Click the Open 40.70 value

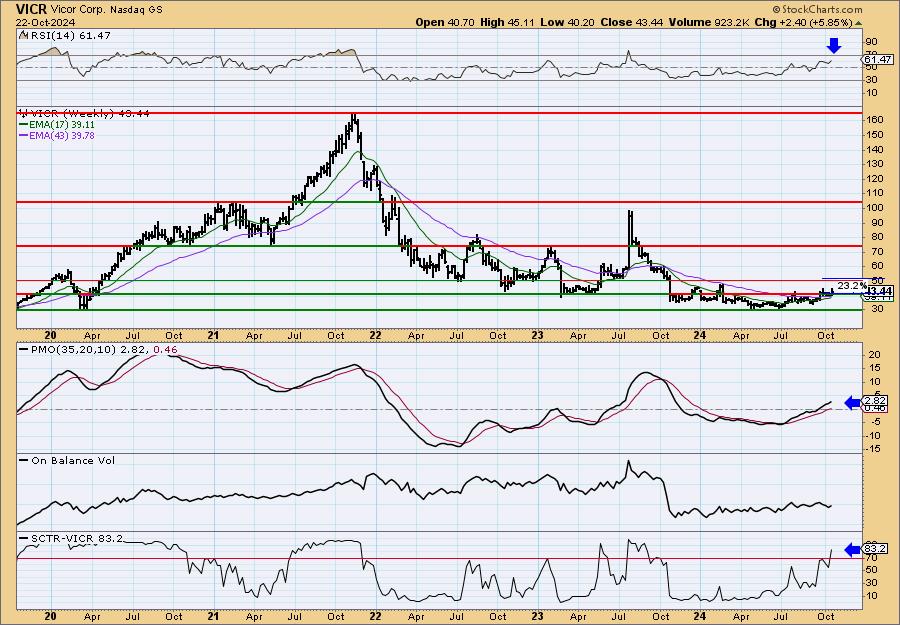tap(445, 22)
